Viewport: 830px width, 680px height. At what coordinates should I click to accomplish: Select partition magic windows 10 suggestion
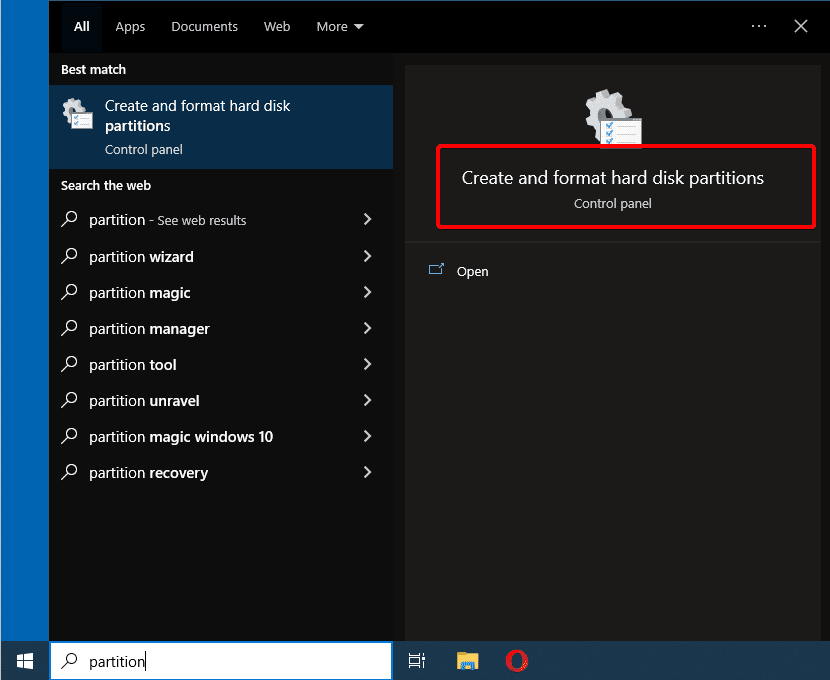click(x=221, y=437)
